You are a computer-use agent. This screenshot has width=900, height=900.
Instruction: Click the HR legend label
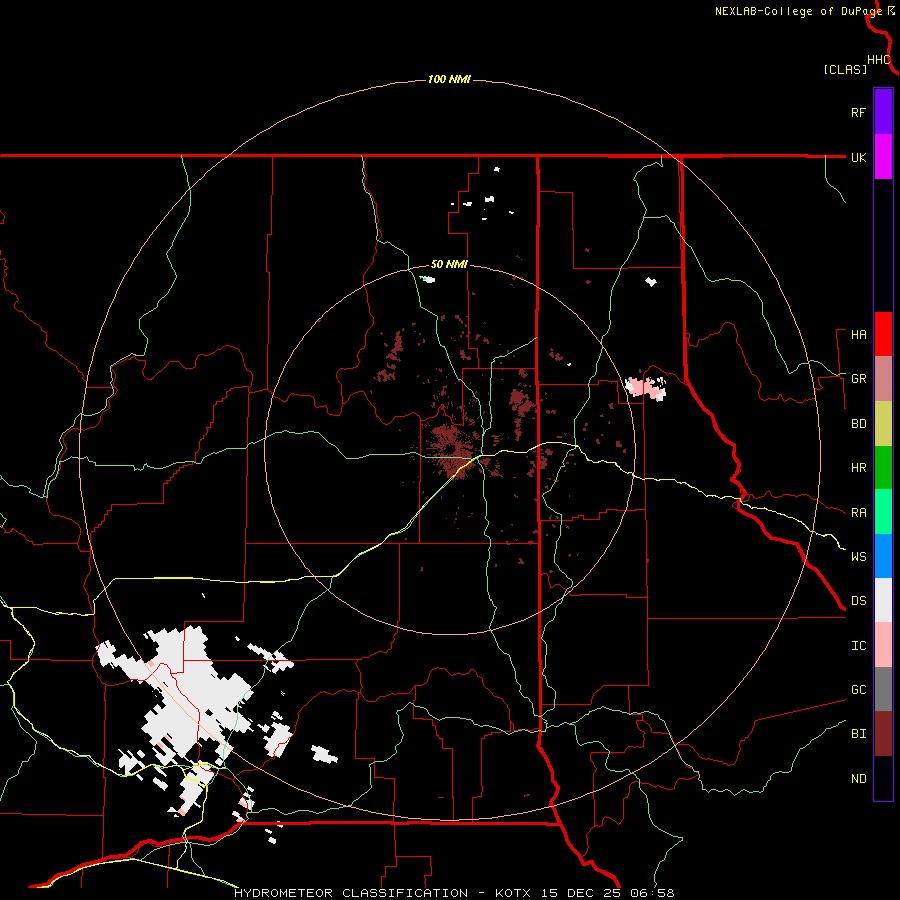pyautogui.click(x=858, y=468)
